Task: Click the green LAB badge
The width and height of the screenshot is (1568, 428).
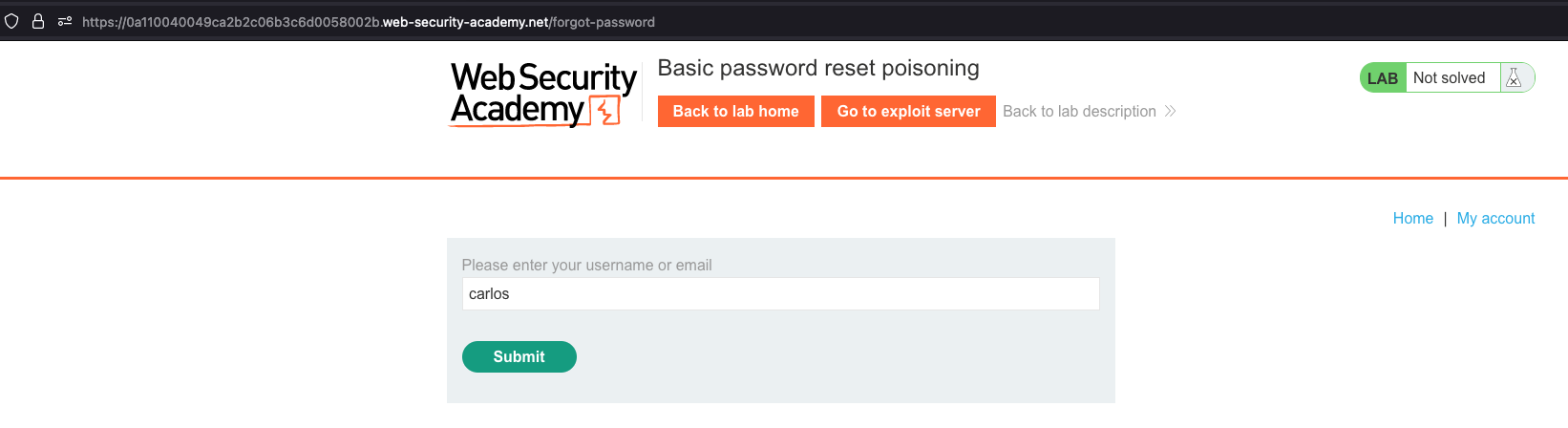Action: (1382, 78)
